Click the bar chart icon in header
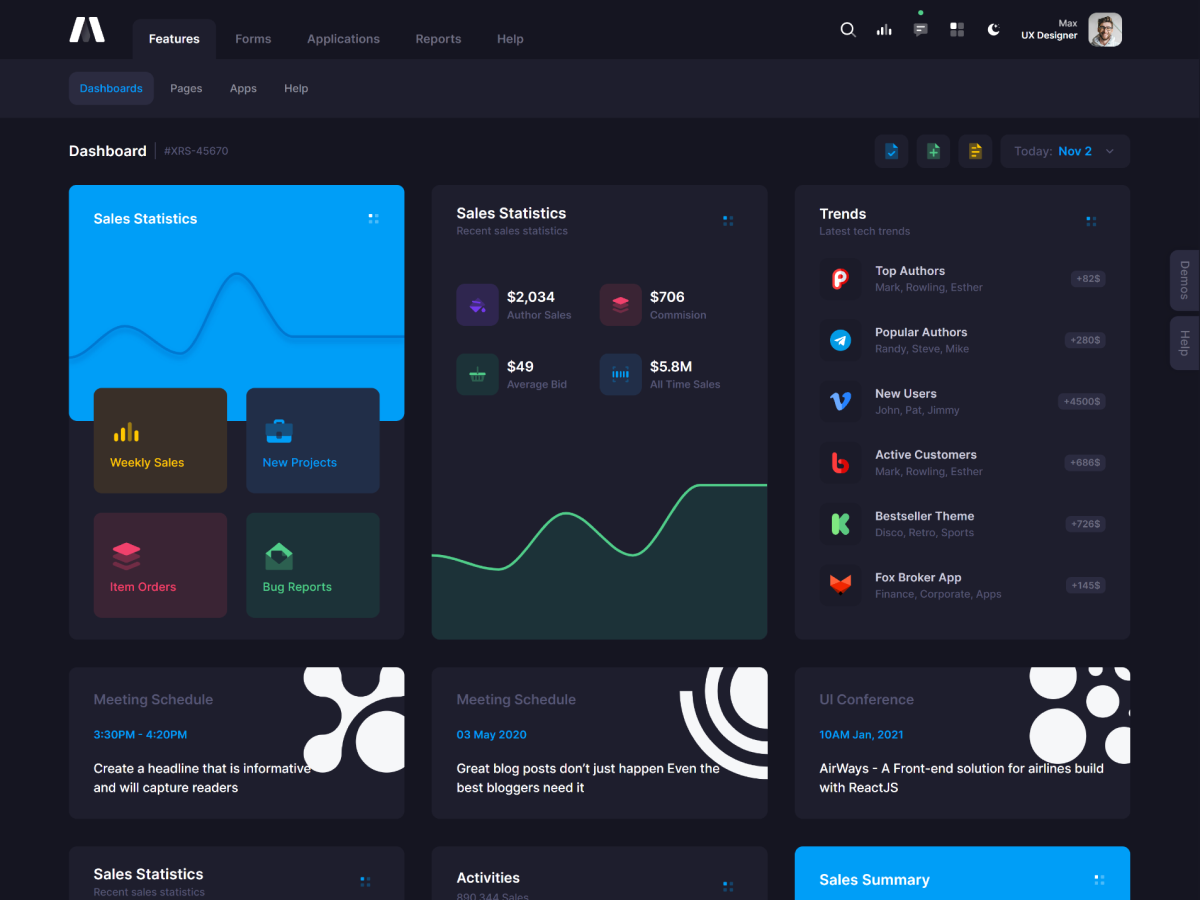Screen dimensions: 1200x900 tap(884, 30)
